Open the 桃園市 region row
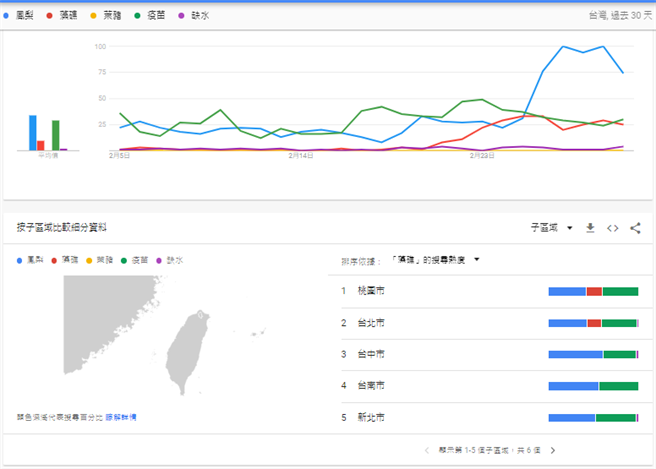This screenshot has width=656, height=469. pos(366,291)
